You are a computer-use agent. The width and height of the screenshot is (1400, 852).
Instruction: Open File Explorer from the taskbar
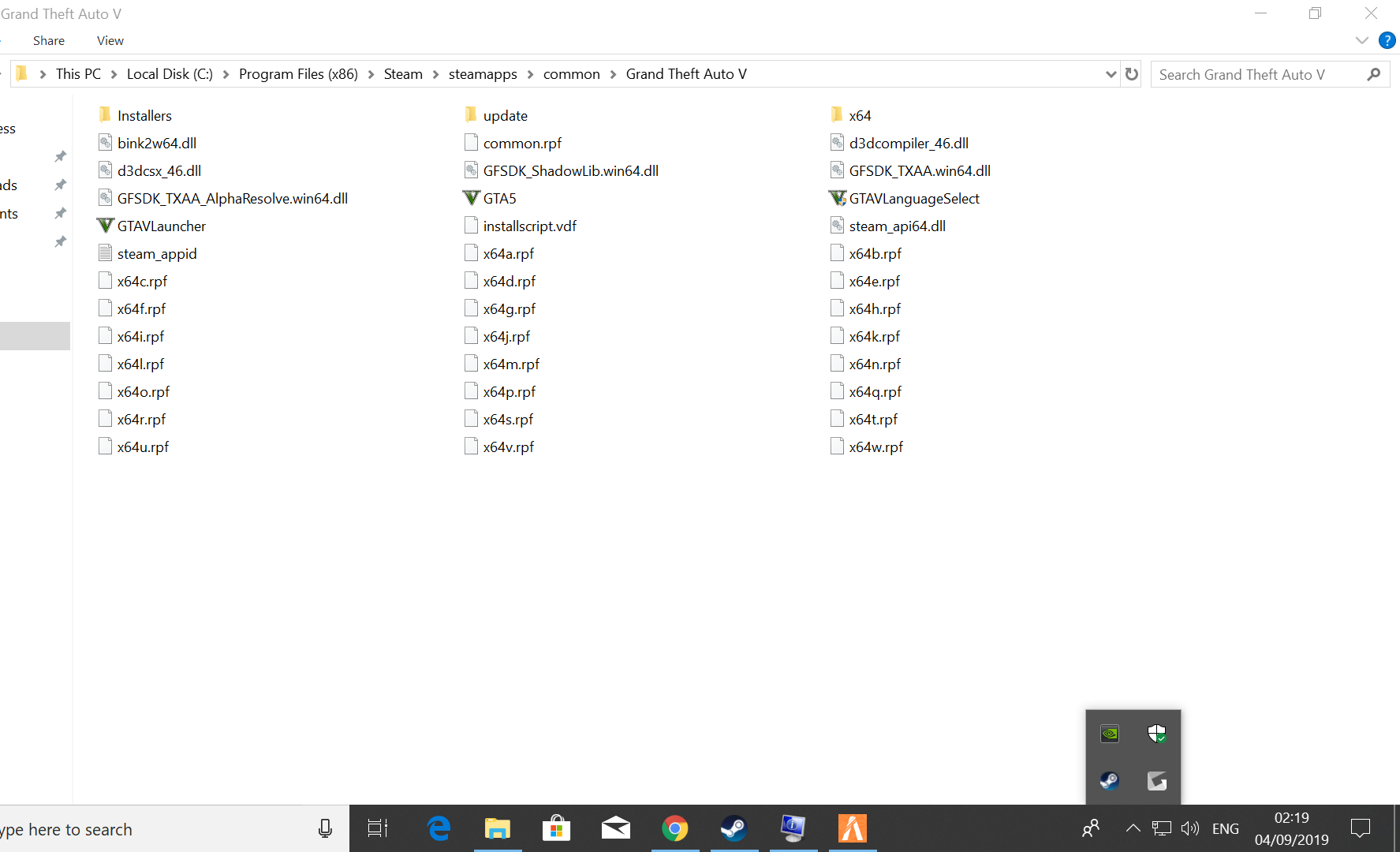(498, 828)
